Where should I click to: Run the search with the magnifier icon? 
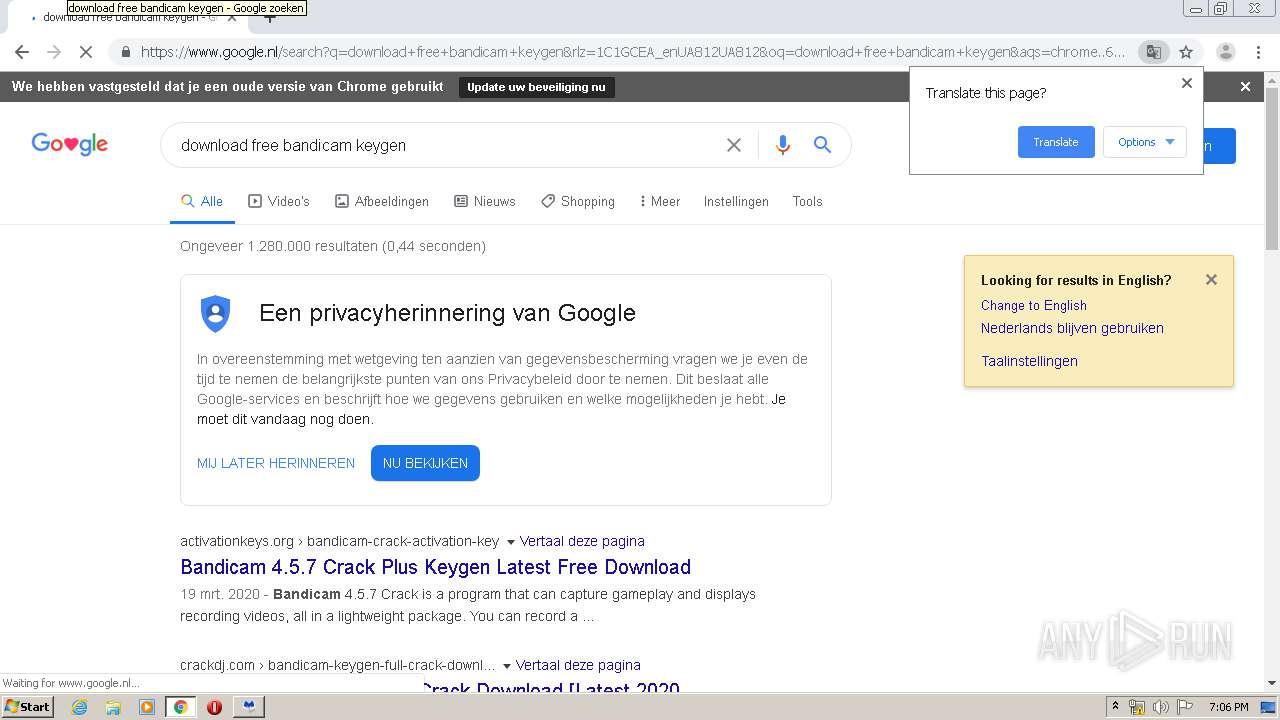822,145
